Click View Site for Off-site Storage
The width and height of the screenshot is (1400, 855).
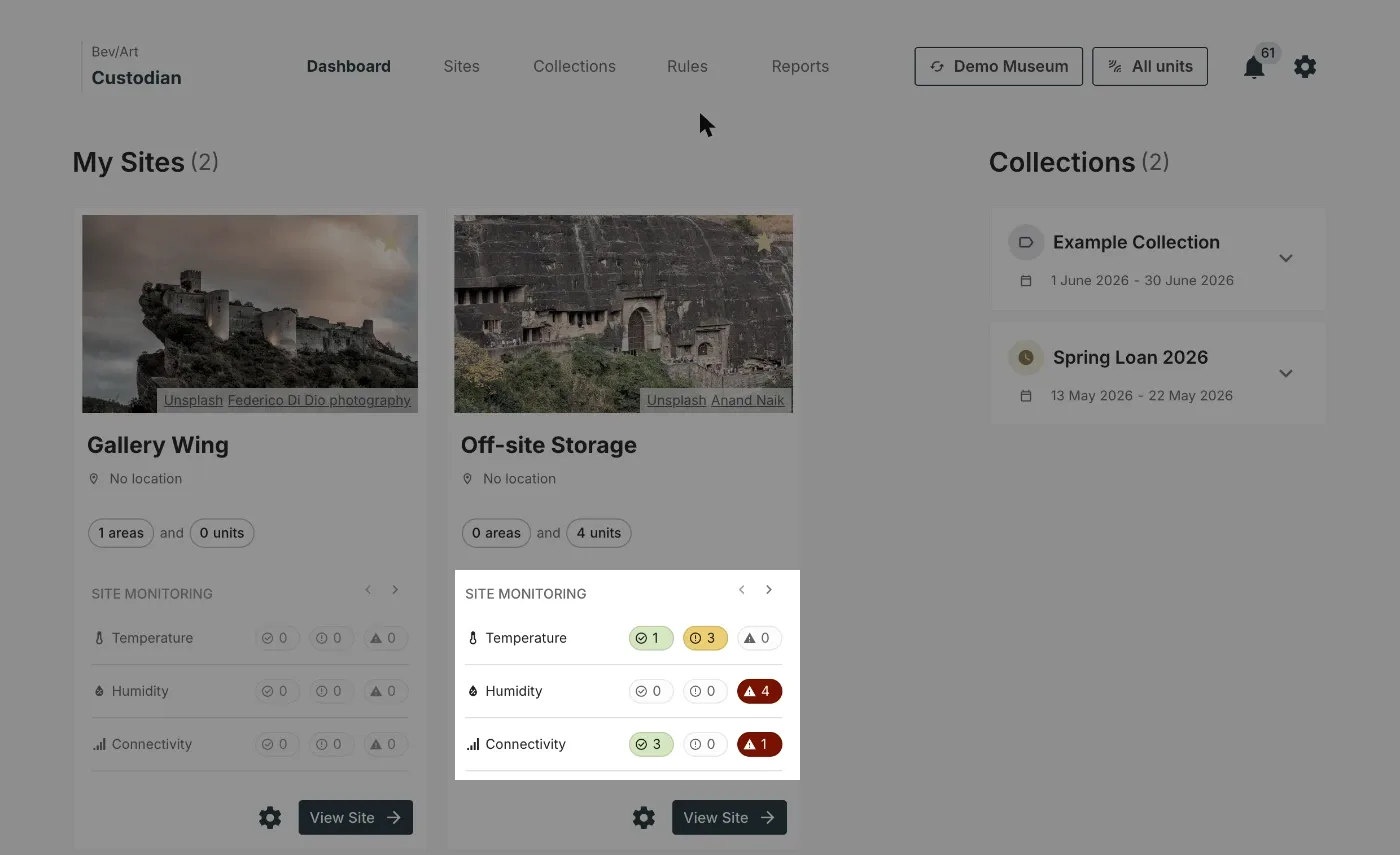(729, 818)
